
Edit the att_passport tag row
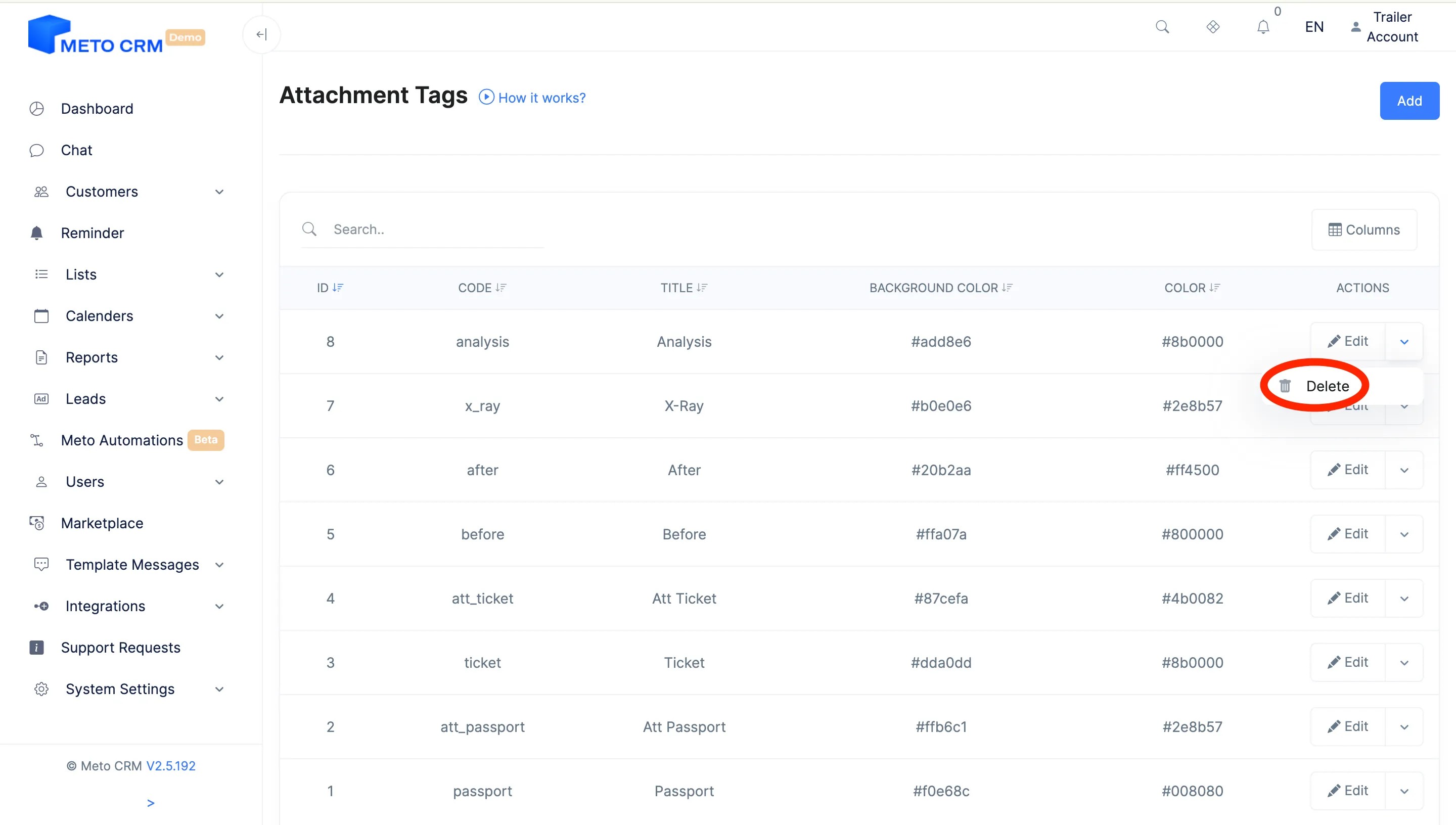pyautogui.click(x=1347, y=726)
